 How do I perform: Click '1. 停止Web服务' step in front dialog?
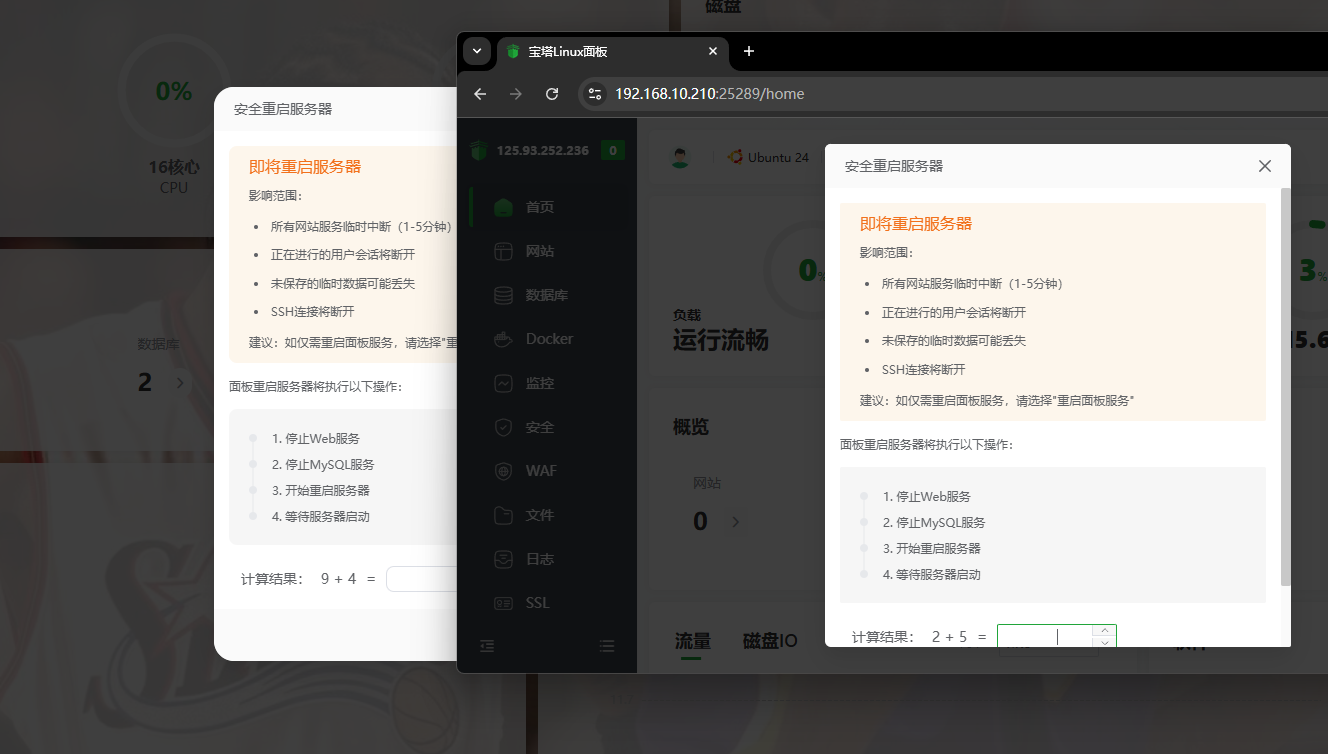(927, 497)
